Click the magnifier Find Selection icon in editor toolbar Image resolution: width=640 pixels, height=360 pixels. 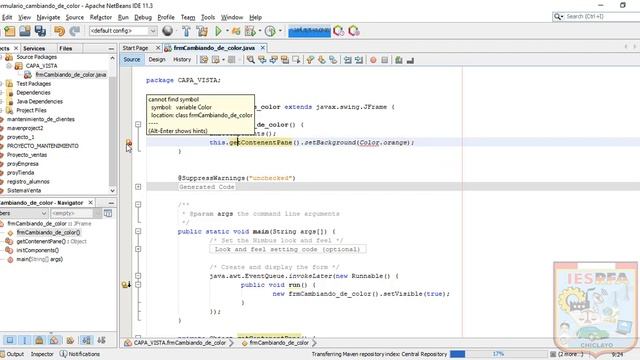tap(251, 60)
